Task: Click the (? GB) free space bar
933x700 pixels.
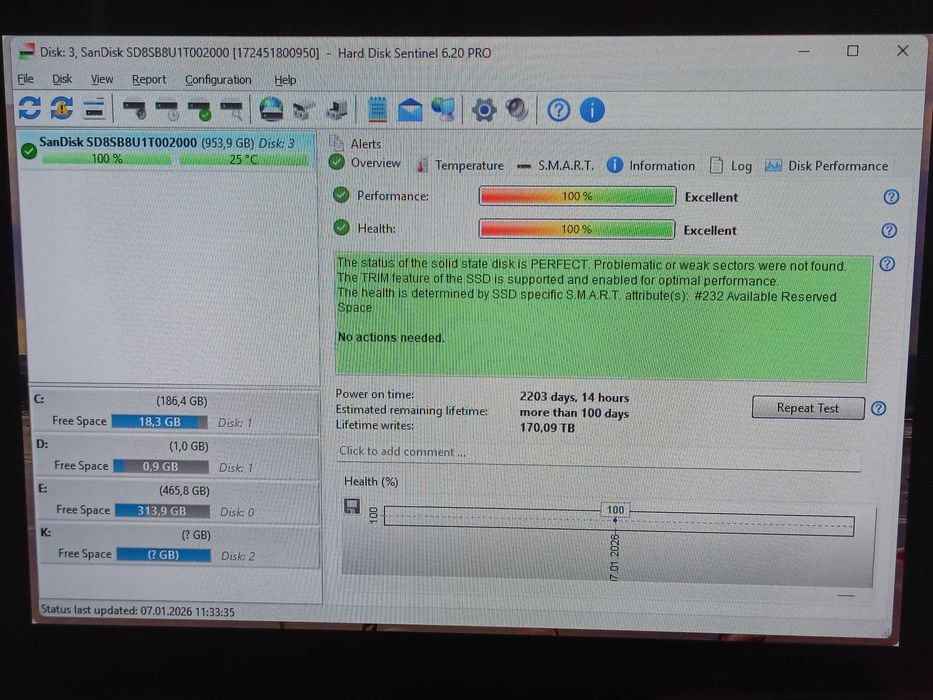Action: point(163,555)
